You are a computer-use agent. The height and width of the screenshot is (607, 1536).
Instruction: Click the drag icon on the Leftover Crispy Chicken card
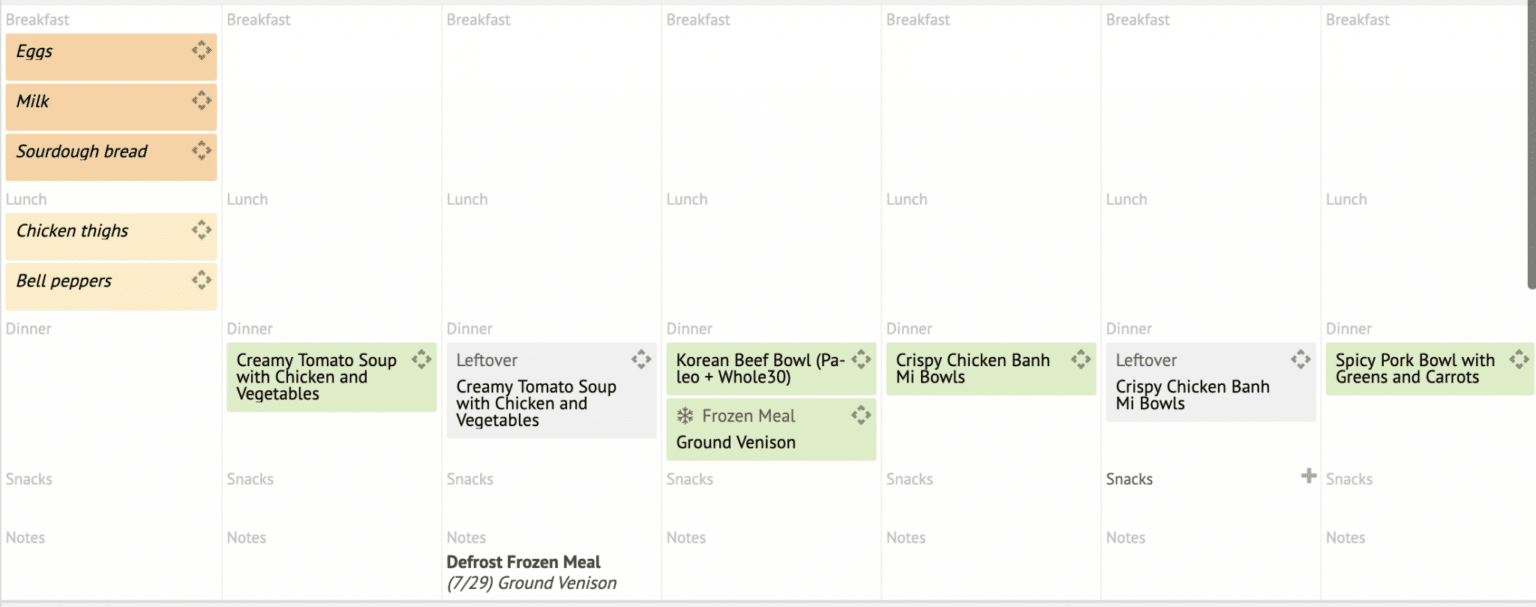click(x=1300, y=358)
